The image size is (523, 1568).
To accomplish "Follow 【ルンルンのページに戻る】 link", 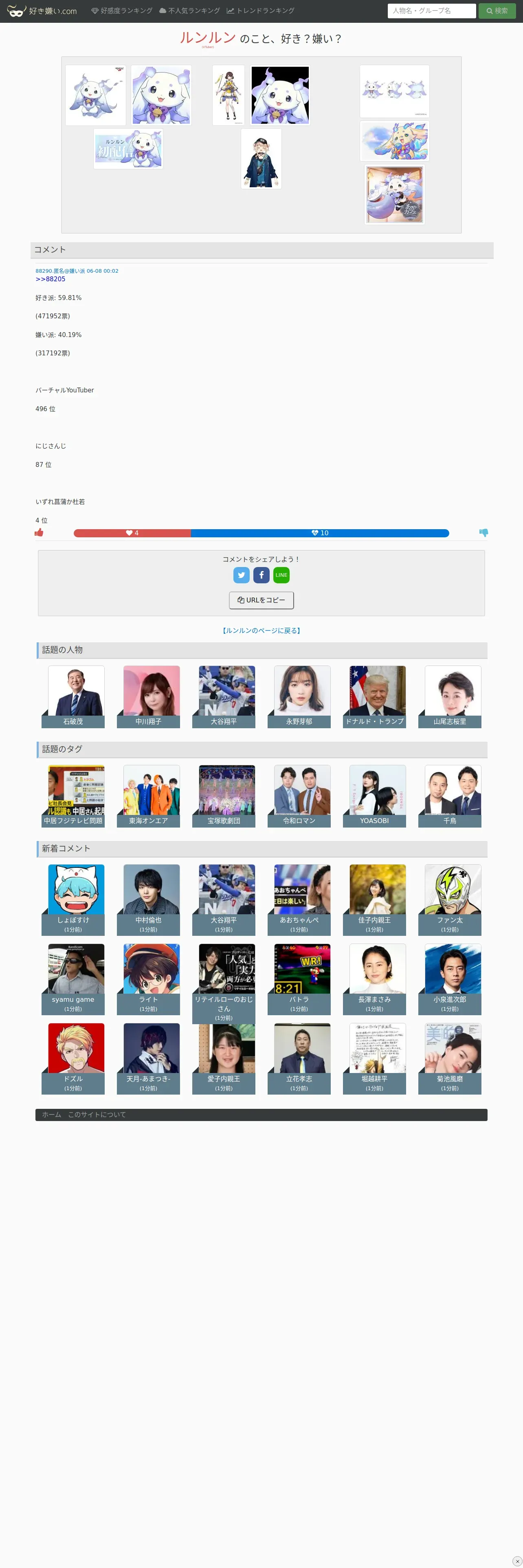I will (261, 631).
